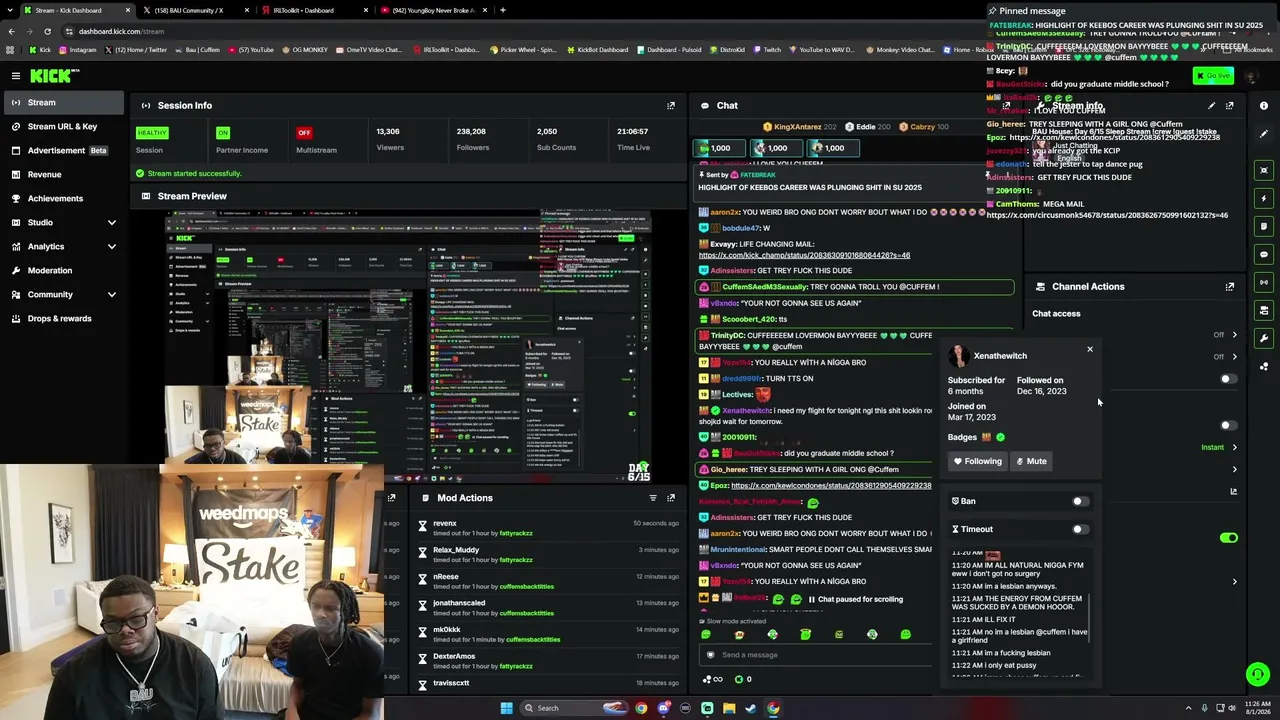Open the Instant setting chevron
Image resolution: width=1280 pixels, height=720 pixels.
coord(1234,447)
